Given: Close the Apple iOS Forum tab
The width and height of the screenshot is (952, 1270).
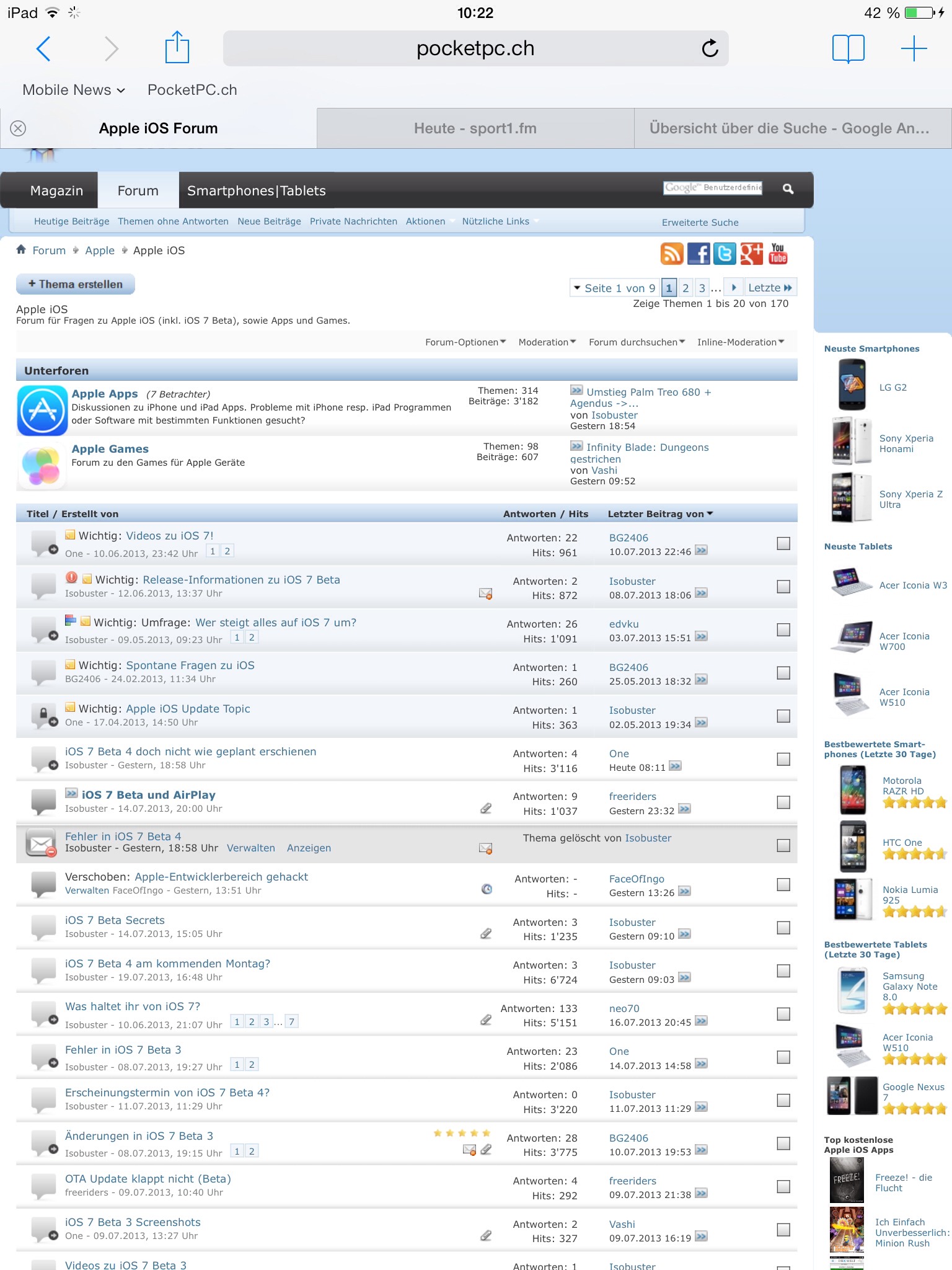Looking at the screenshot, I should pos(18,128).
